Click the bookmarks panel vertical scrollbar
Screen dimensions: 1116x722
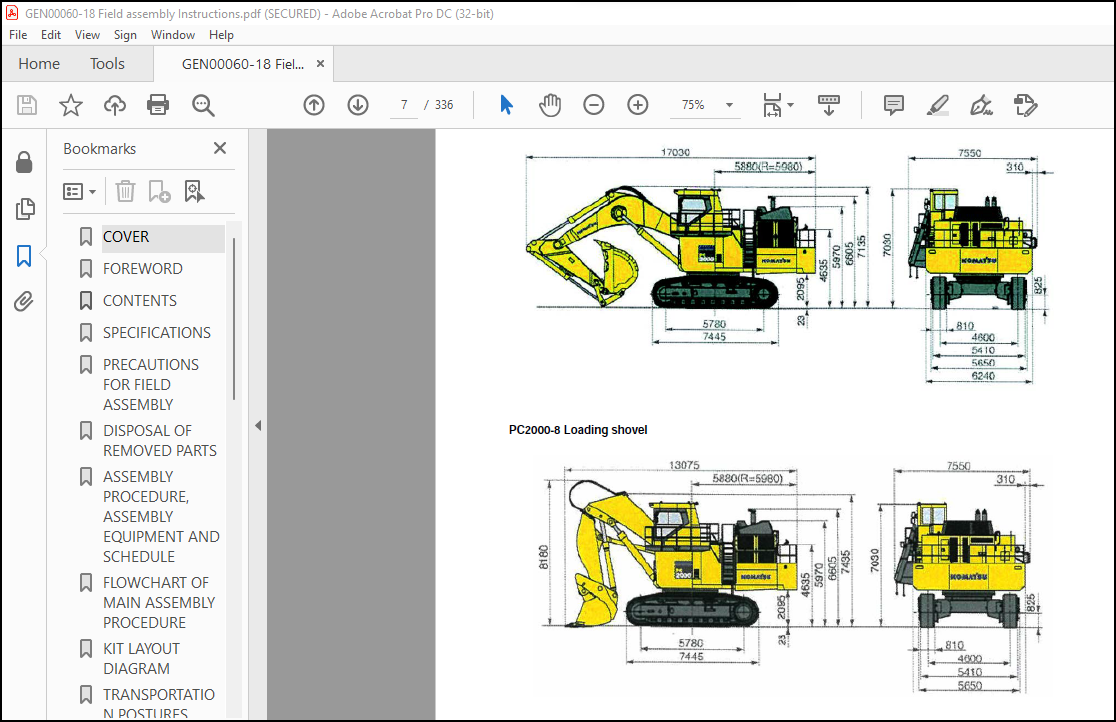(x=233, y=319)
